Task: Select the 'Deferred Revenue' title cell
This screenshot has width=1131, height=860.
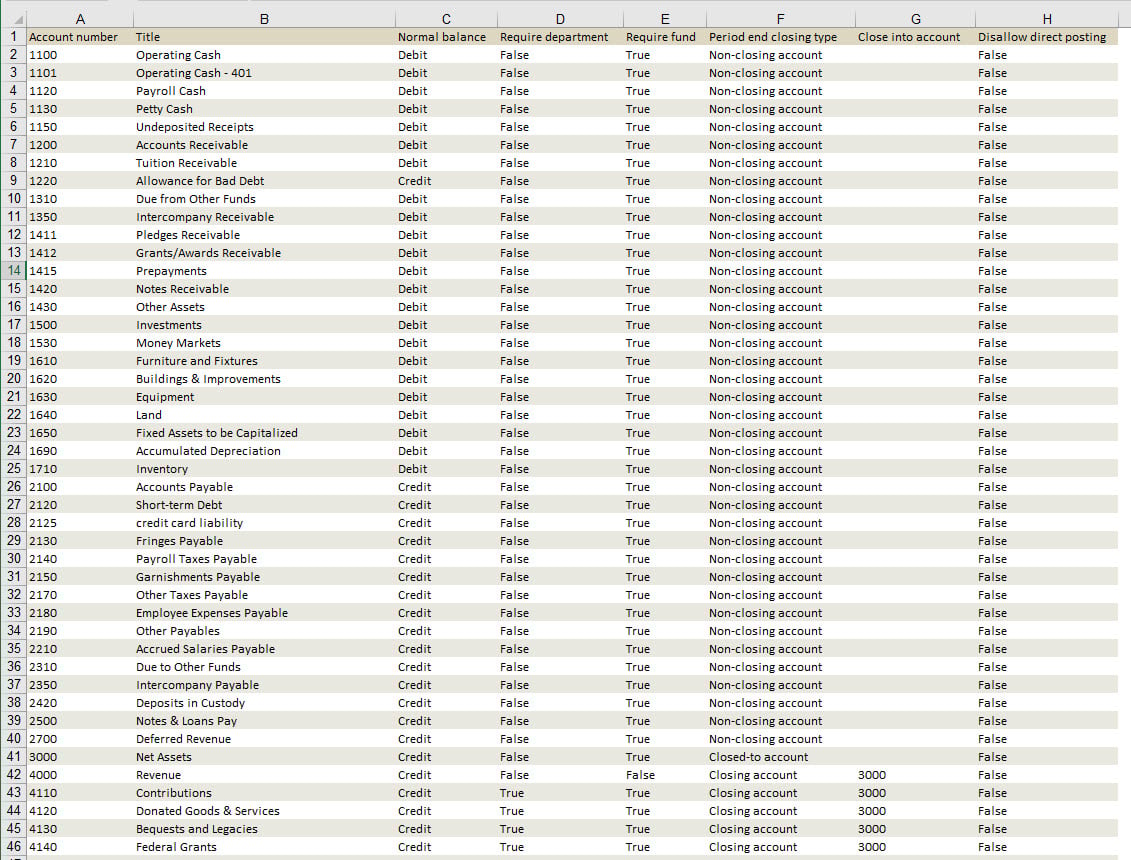Action: click(183, 739)
